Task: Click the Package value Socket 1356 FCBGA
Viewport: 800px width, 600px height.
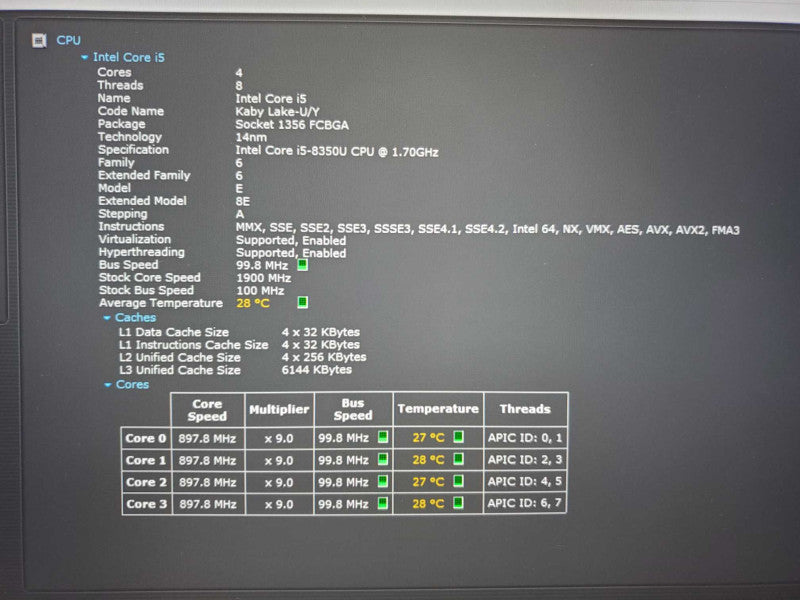Action: tap(292, 125)
